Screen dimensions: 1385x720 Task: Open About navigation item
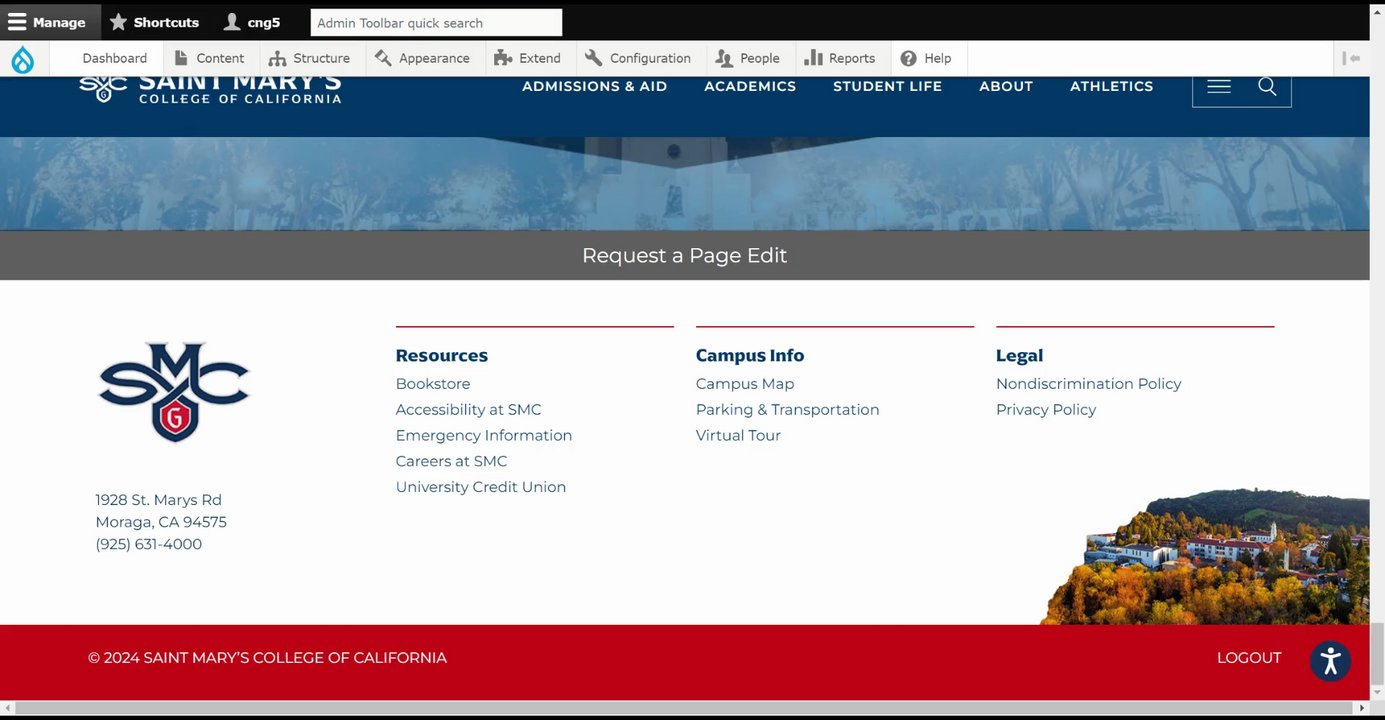(x=1005, y=87)
